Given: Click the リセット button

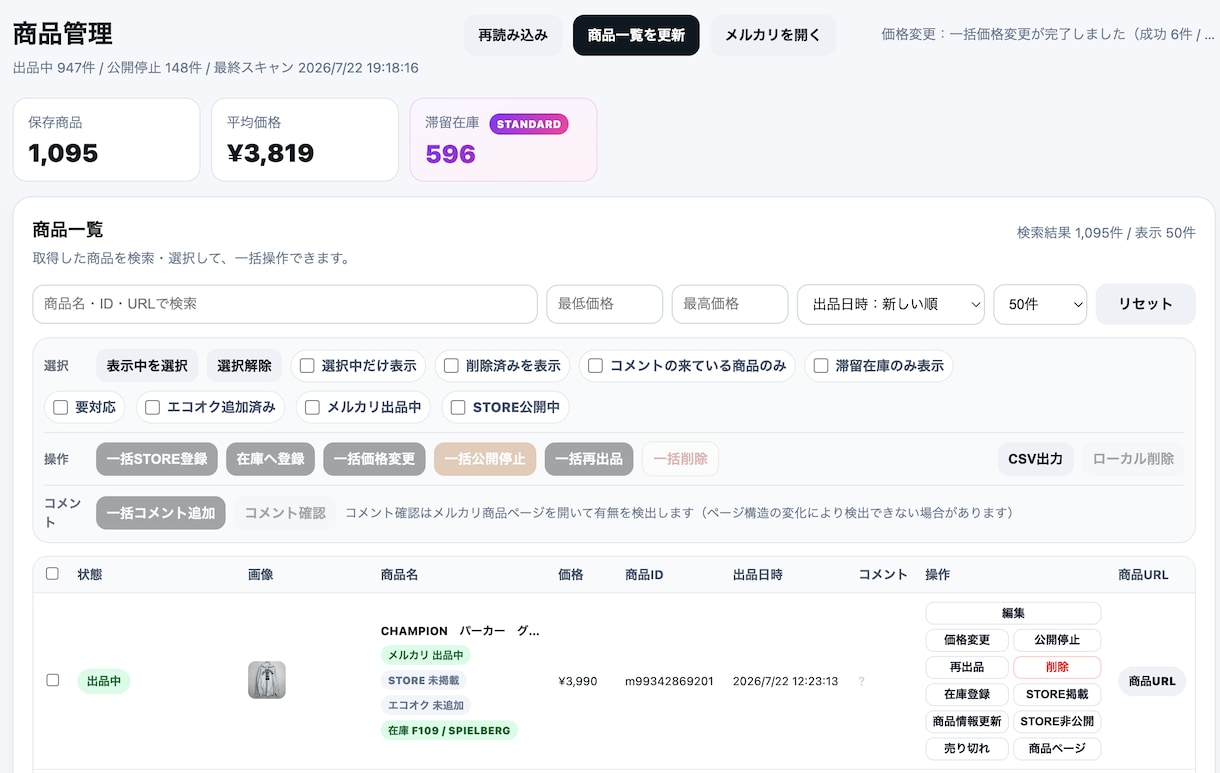Looking at the screenshot, I should pos(1145,304).
